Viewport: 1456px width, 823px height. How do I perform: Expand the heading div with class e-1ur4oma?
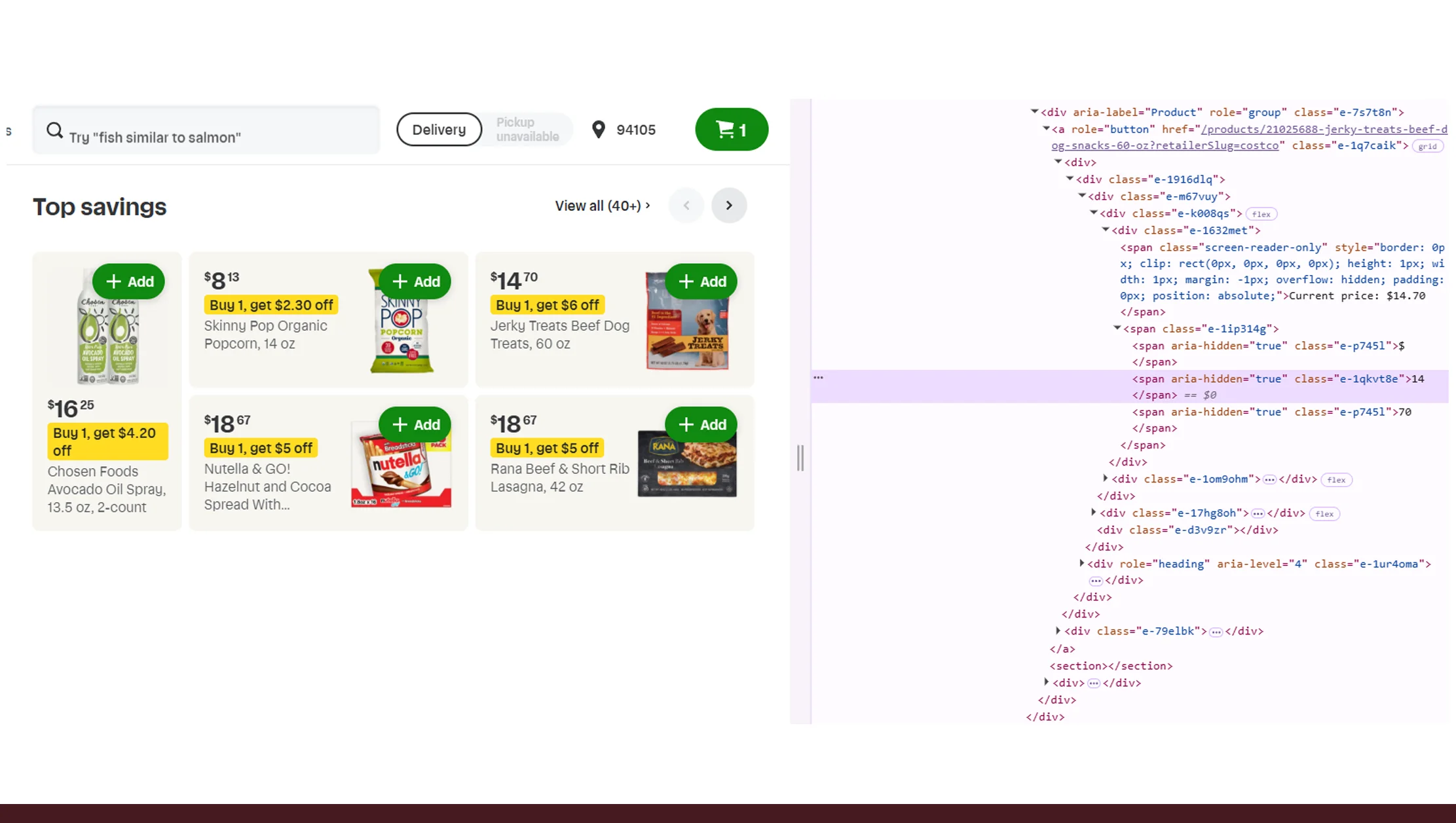coord(1081,563)
